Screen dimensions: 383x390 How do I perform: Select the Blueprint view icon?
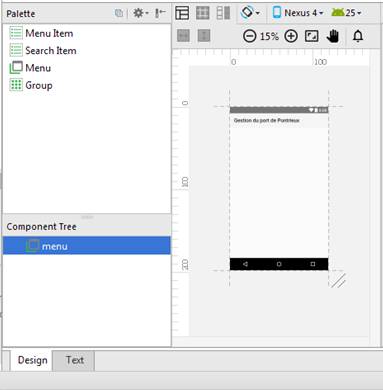tap(203, 13)
